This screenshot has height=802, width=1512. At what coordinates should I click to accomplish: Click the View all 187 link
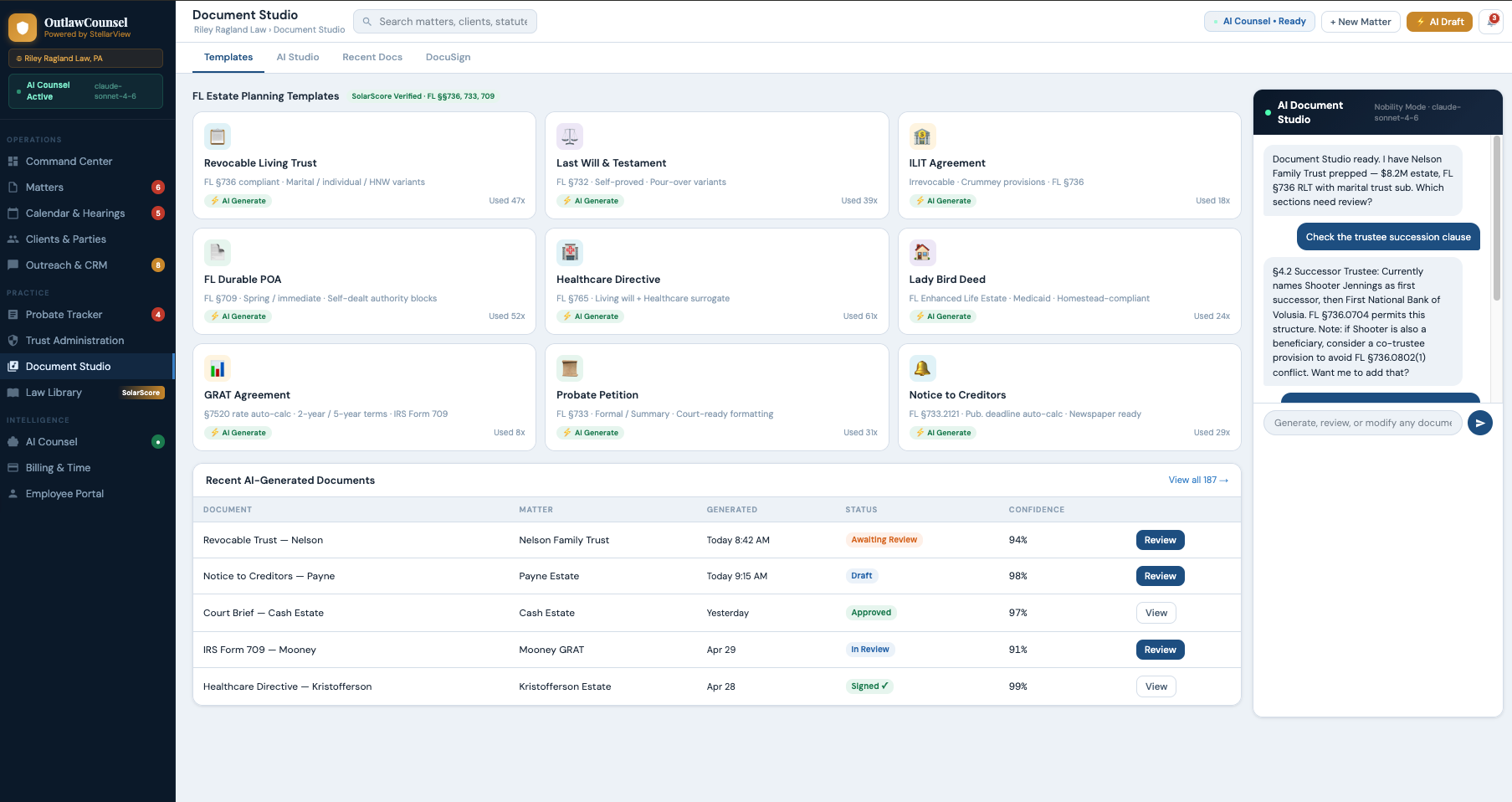(1197, 480)
